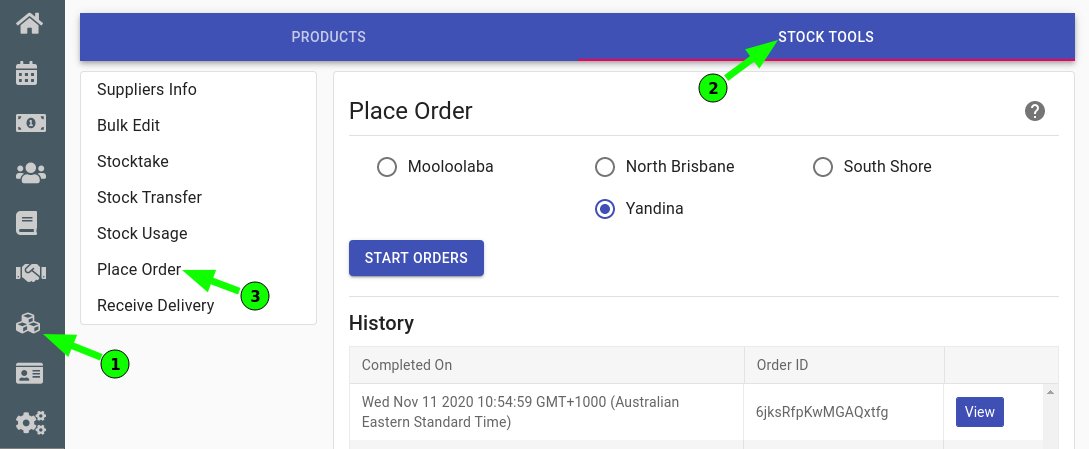Choose the South Shore radio option
This screenshot has width=1089, height=449.
tap(823, 167)
